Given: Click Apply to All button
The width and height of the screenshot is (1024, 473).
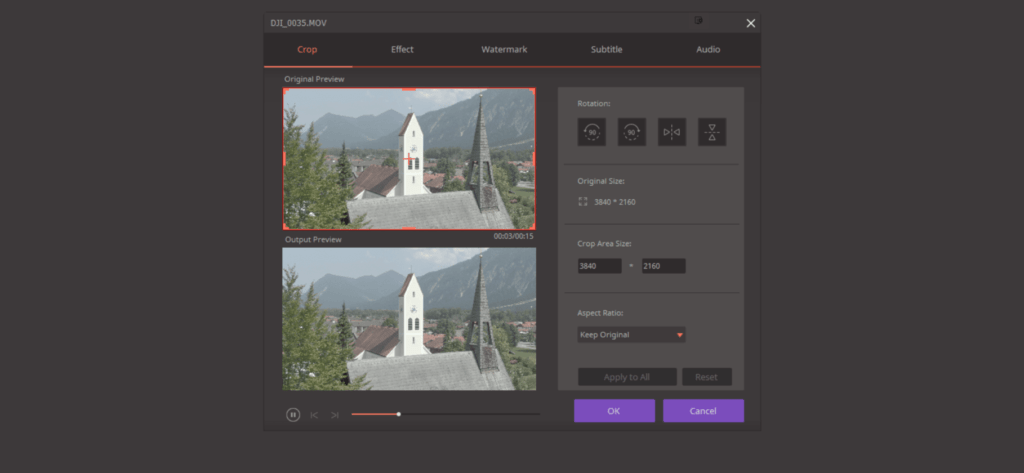Looking at the screenshot, I should (627, 377).
